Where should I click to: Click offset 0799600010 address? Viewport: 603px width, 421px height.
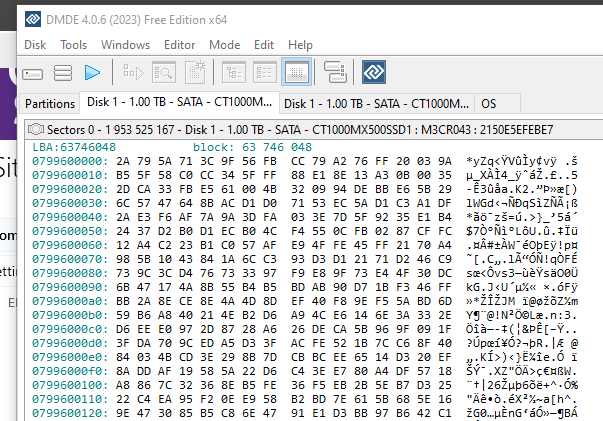(x=70, y=175)
